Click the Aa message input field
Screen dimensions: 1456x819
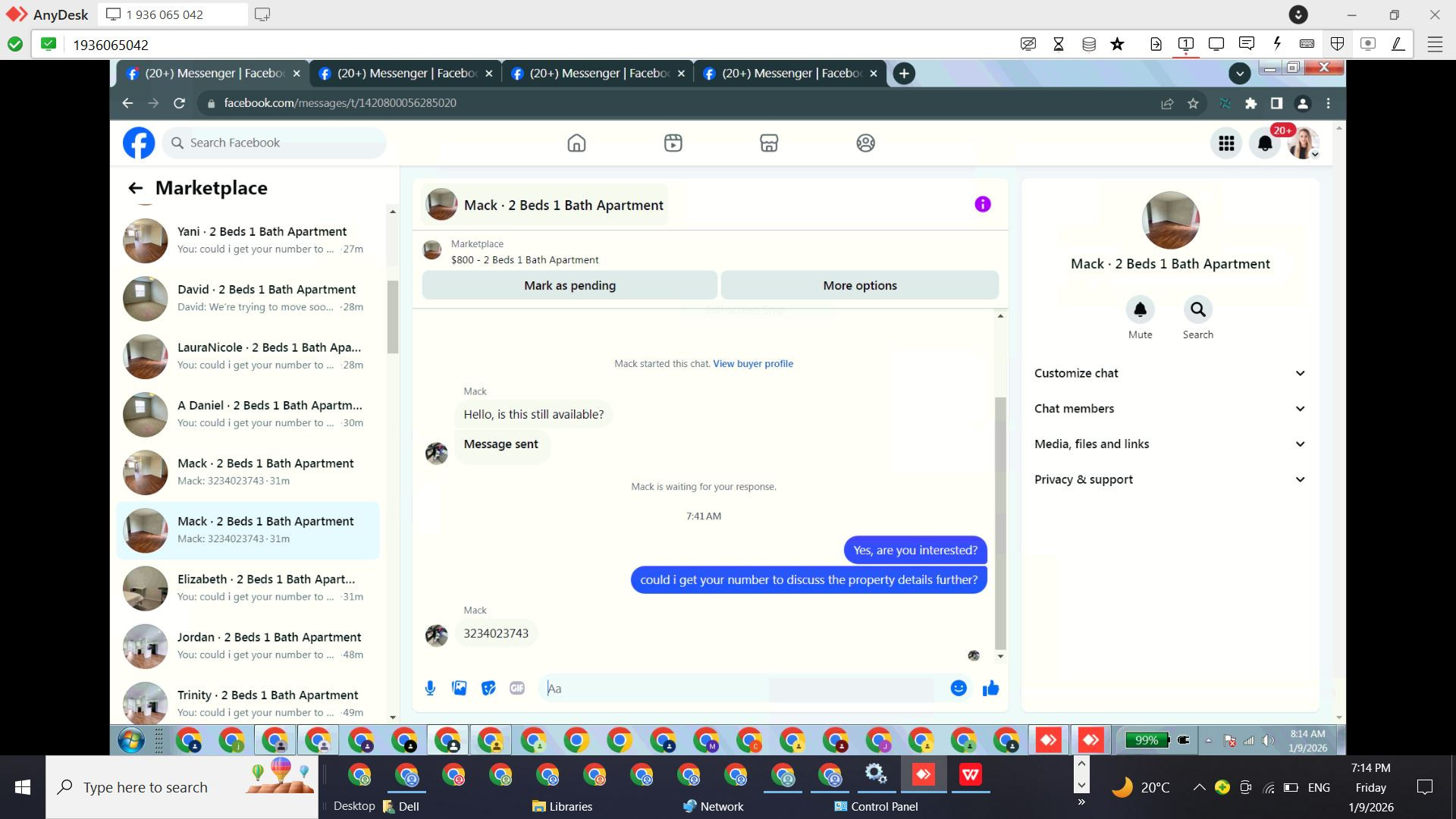click(652, 689)
